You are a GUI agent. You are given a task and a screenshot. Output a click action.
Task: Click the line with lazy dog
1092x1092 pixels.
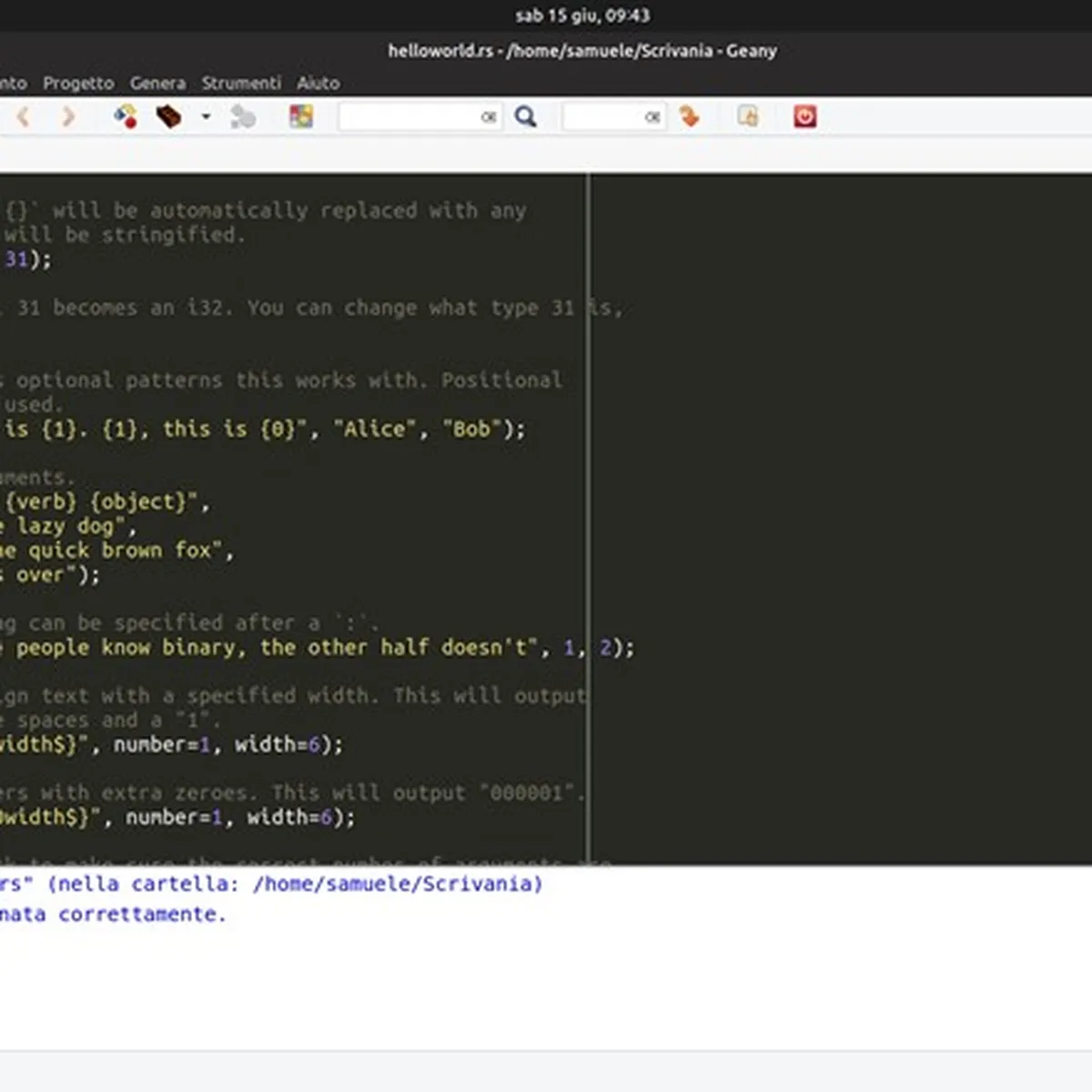68,526
